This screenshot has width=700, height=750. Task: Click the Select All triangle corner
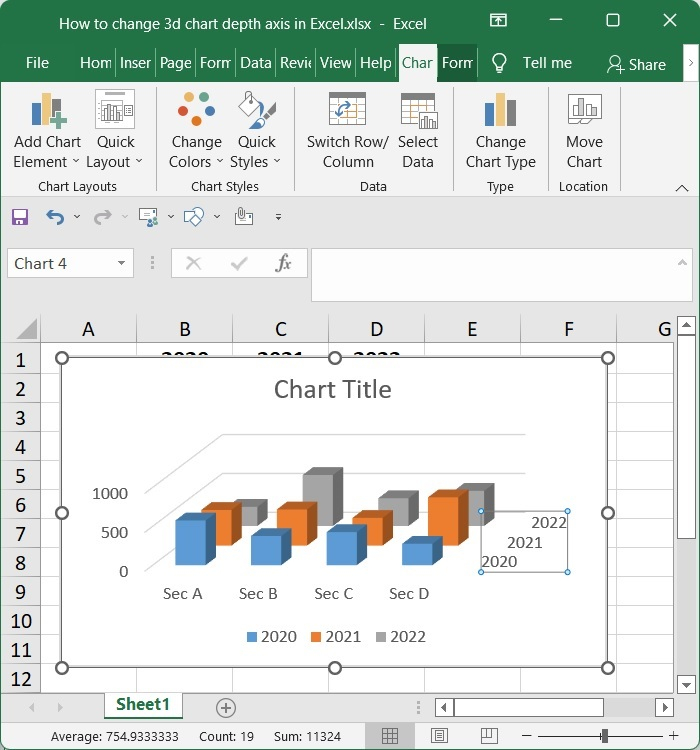(x=26, y=329)
